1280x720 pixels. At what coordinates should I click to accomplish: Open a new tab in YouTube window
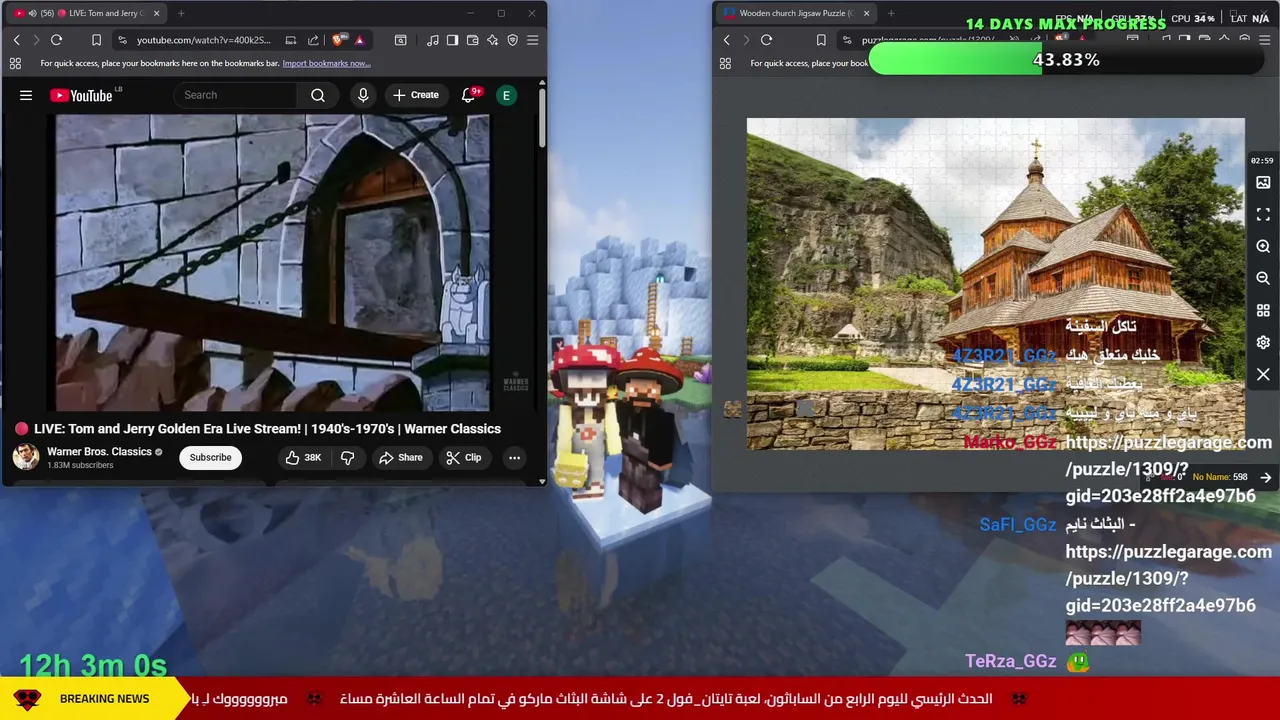click(181, 13)
